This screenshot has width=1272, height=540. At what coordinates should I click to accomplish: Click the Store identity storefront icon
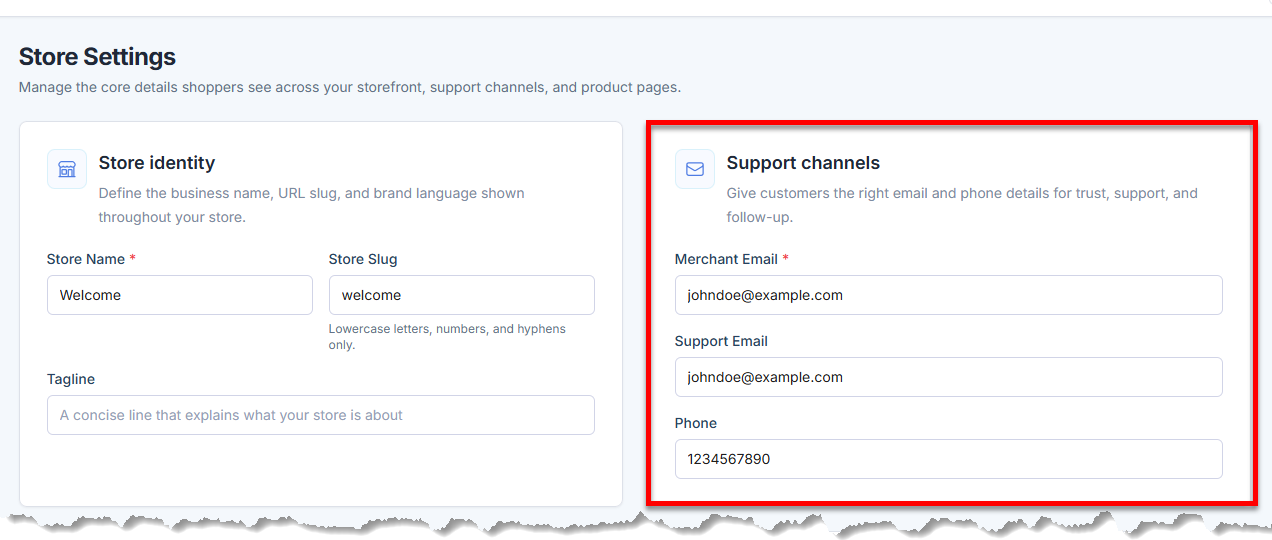67,169
